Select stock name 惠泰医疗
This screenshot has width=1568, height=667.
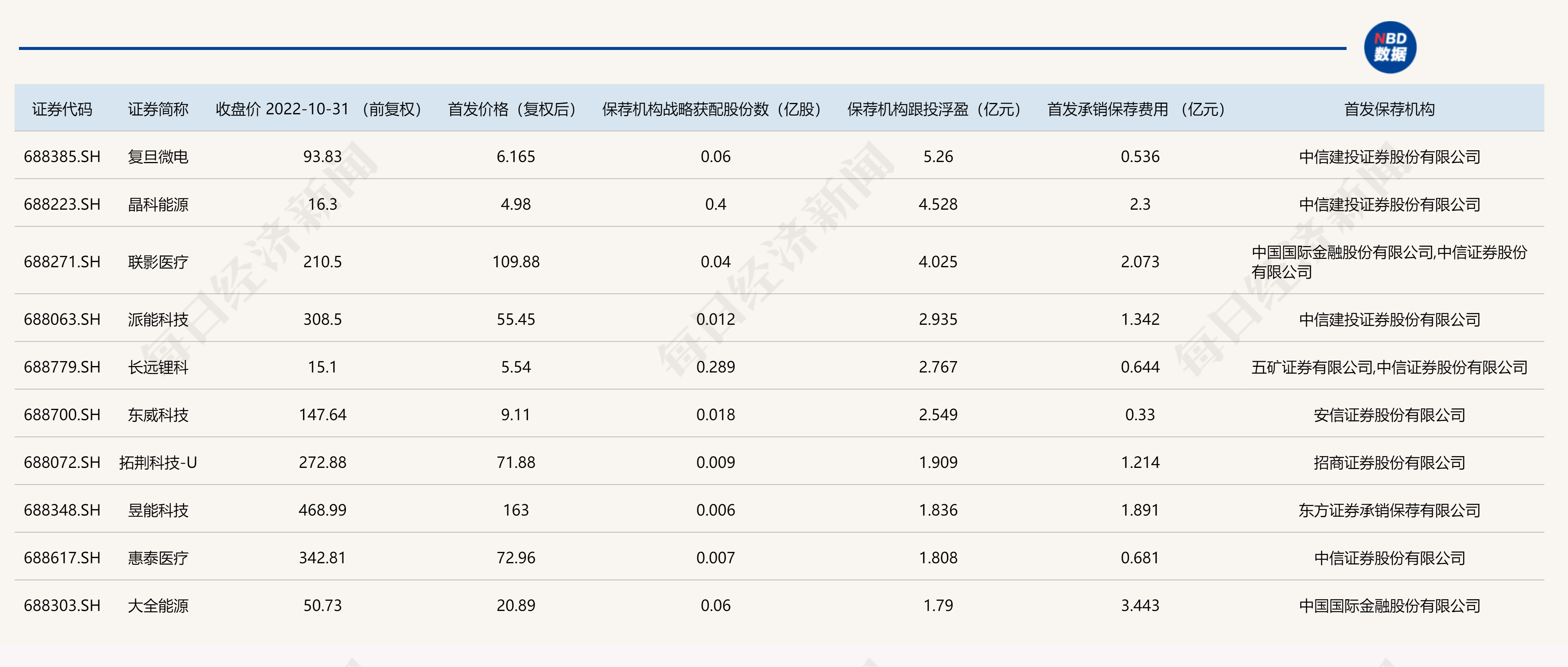coord(158,558)
